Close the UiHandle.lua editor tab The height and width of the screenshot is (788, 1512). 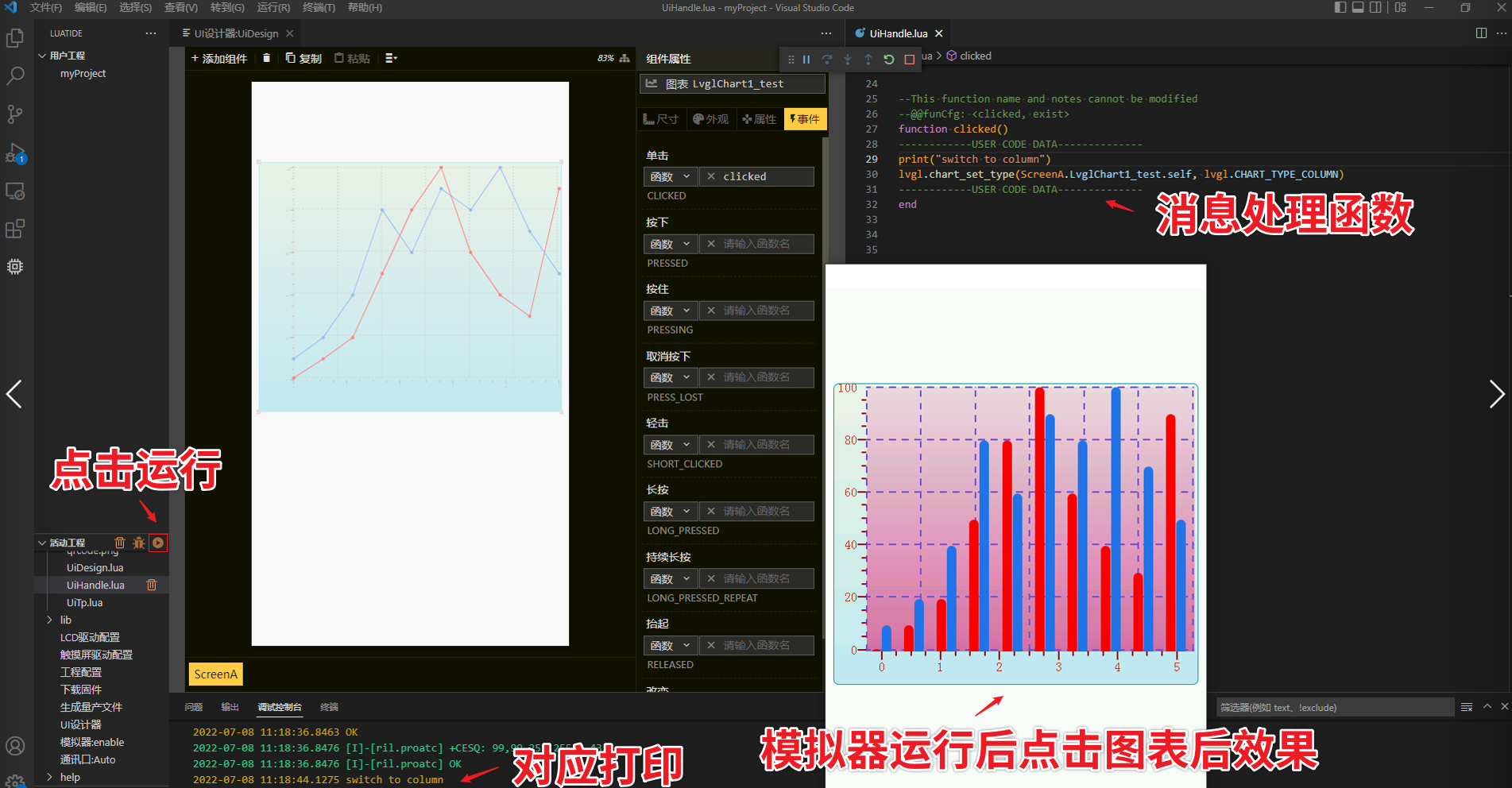(939, 33)
